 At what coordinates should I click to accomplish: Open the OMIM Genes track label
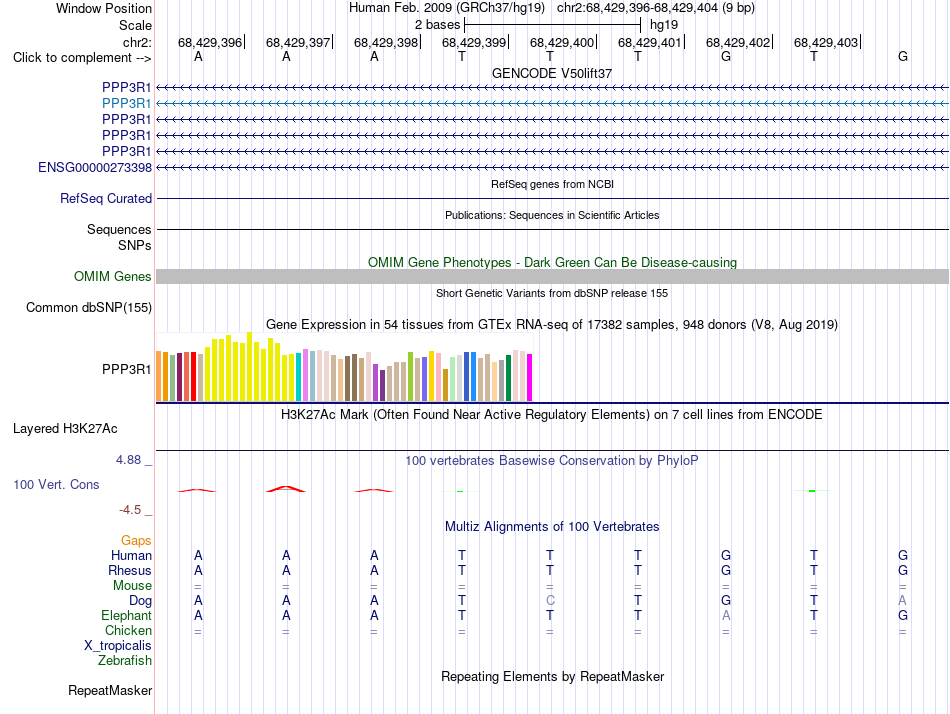click(112, 276)
